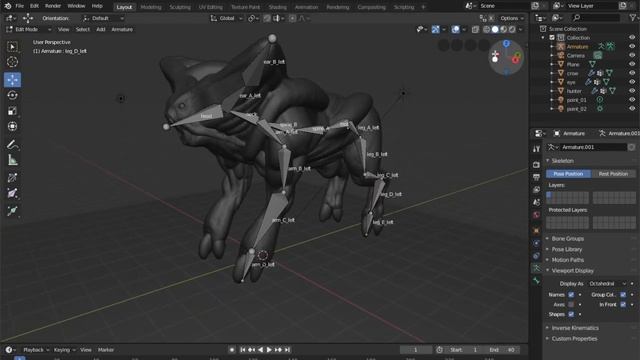Open View Layer properties tab

coord(536,190)
